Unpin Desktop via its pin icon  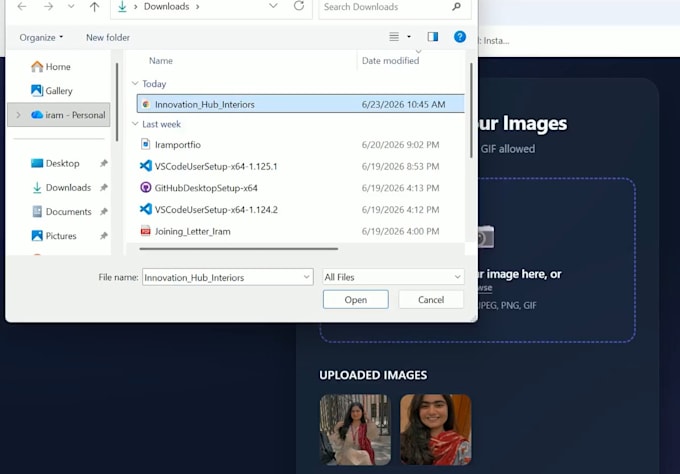point(104,163)
